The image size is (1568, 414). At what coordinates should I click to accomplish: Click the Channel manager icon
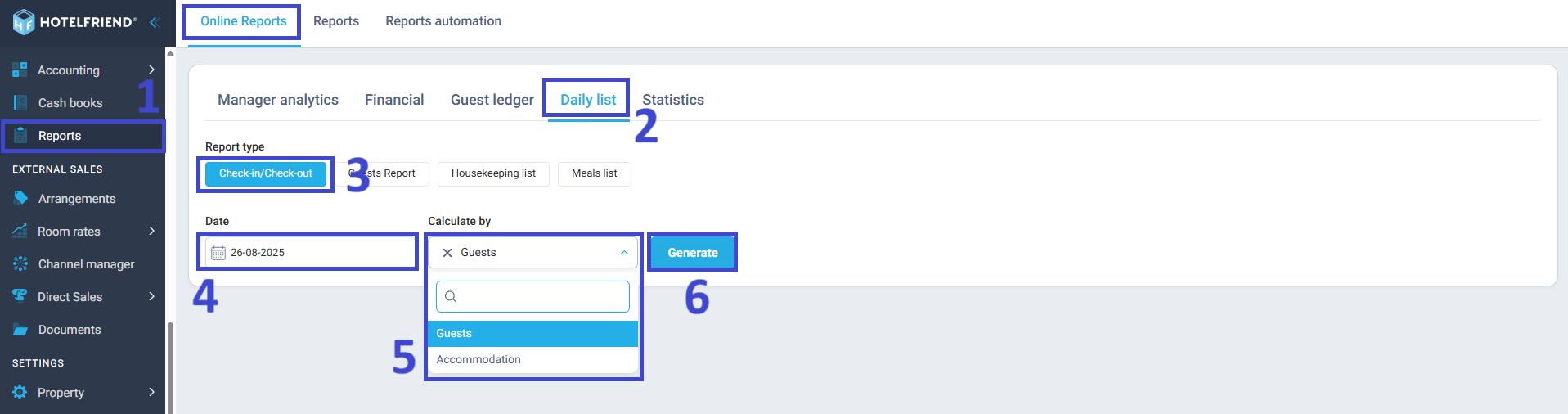coord(20,263)
